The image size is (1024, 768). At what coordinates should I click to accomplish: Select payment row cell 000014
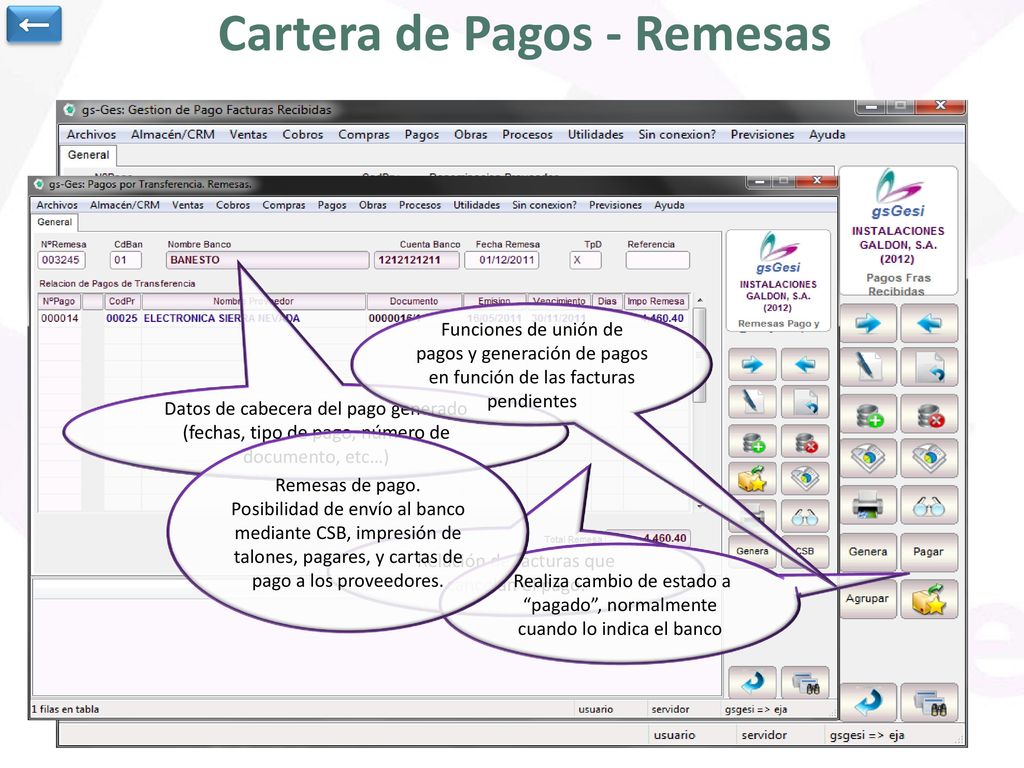(x=59, y=318)
